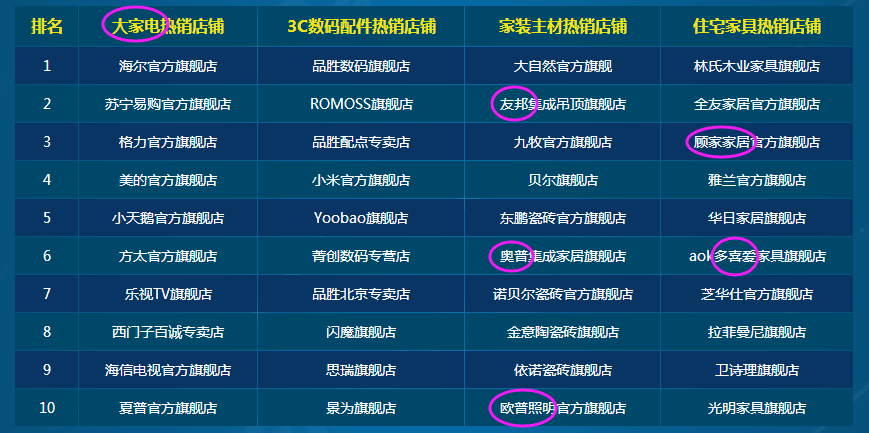
Task: Click 思瑞旗舰店 cell
Action: coord(361,370)
